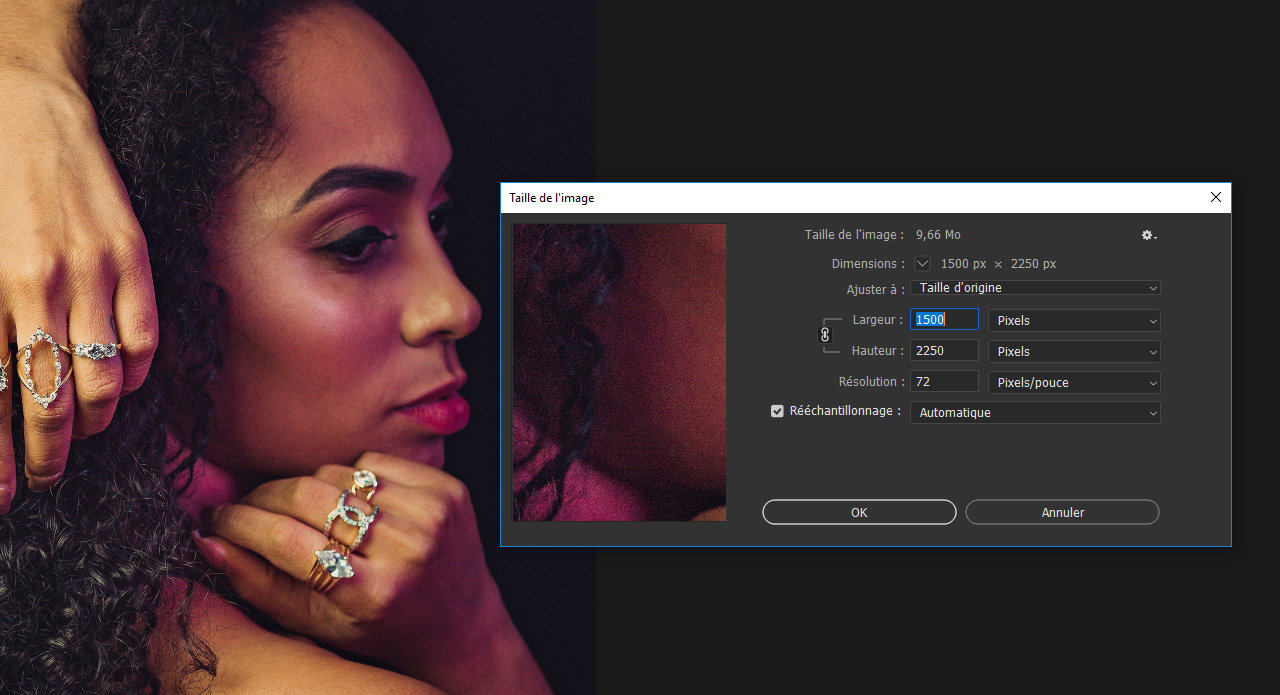Expand the Dimensions unit chevron
Viewport: 1280px width, 695px height.
click(922, 264)
